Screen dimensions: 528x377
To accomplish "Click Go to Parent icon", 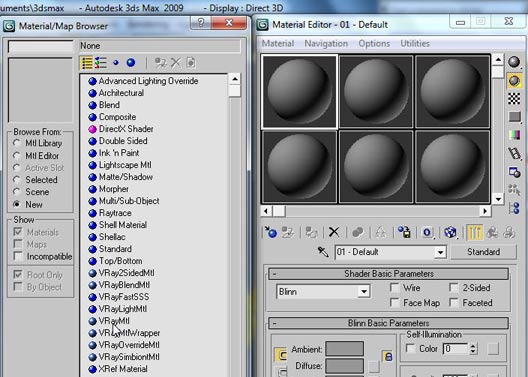I will coord(492,232).
